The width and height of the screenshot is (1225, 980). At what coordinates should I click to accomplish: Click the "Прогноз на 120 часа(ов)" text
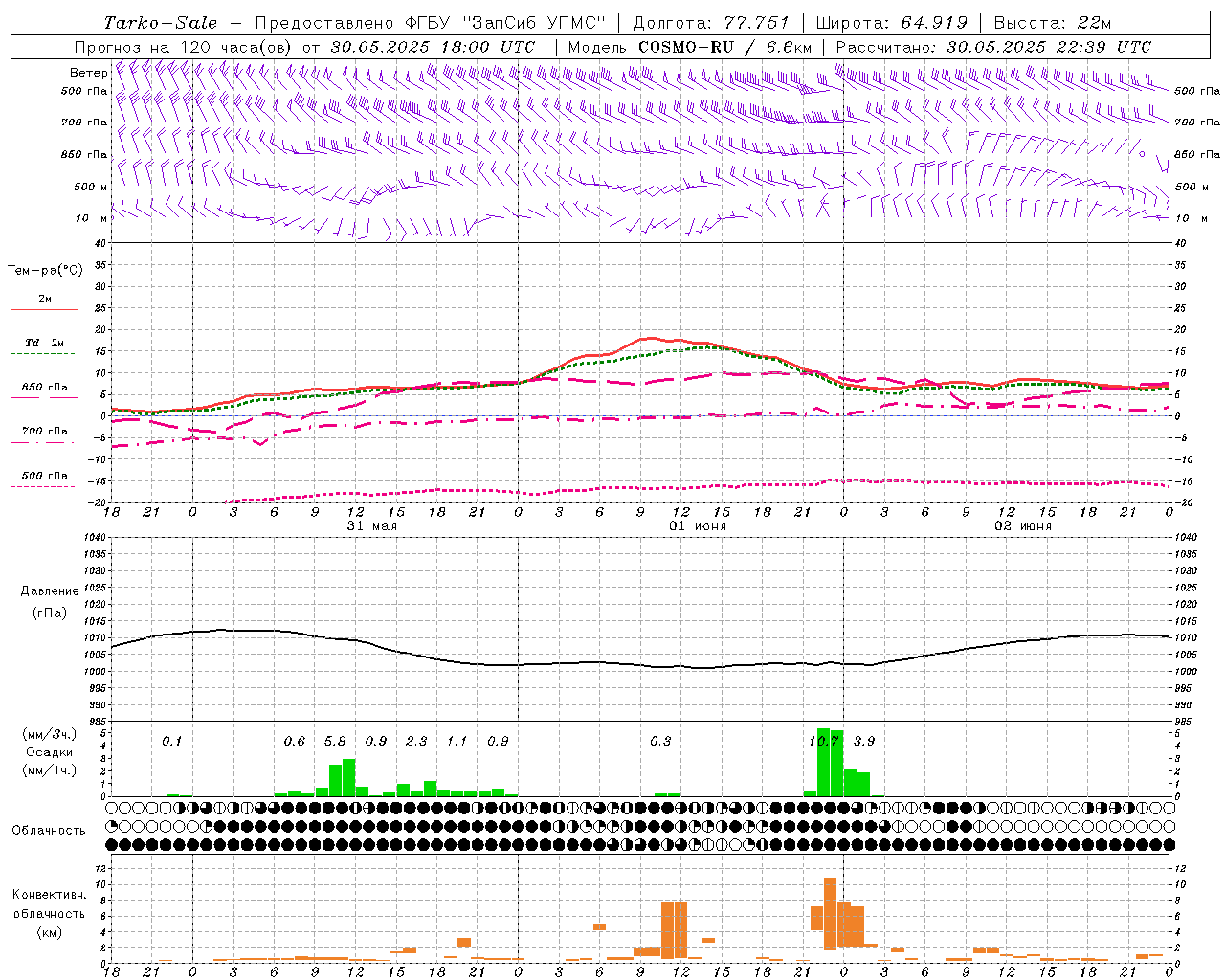pyautogui.click(x=185, y=47)
